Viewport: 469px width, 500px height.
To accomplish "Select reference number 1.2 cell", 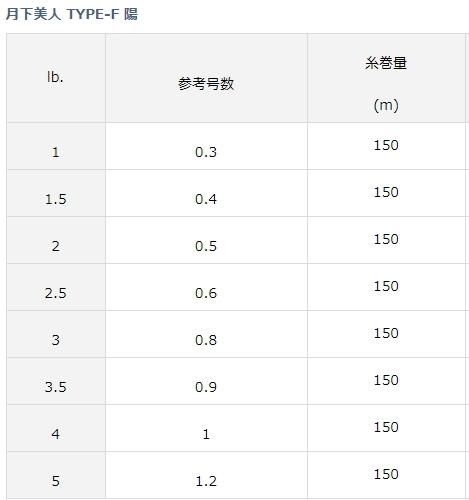I will click(x=206, y=475).
